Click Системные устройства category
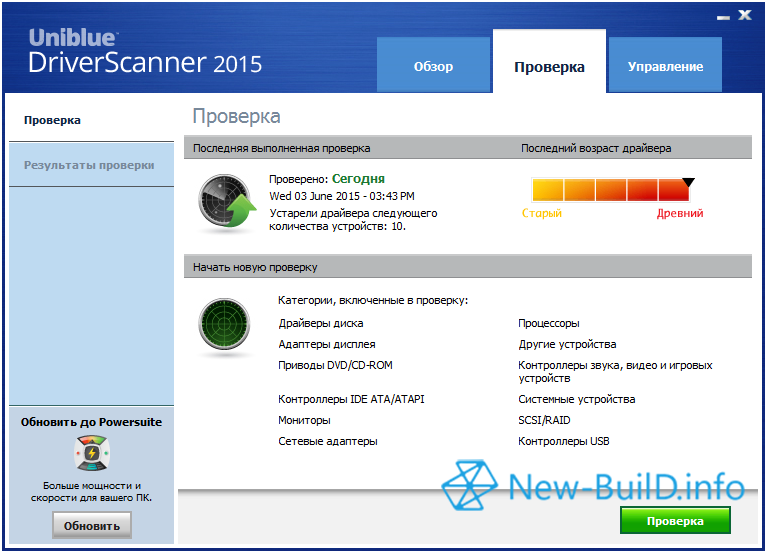The width and height of the screenshot is (767, 553). (x=577, y=399)
